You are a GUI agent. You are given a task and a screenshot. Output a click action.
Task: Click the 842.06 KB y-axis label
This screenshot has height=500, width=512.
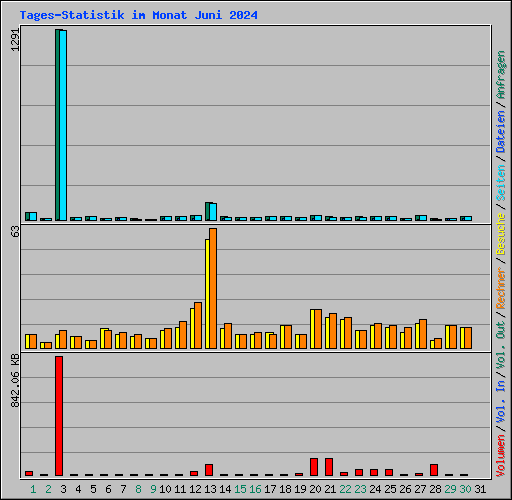pos(15,381)
